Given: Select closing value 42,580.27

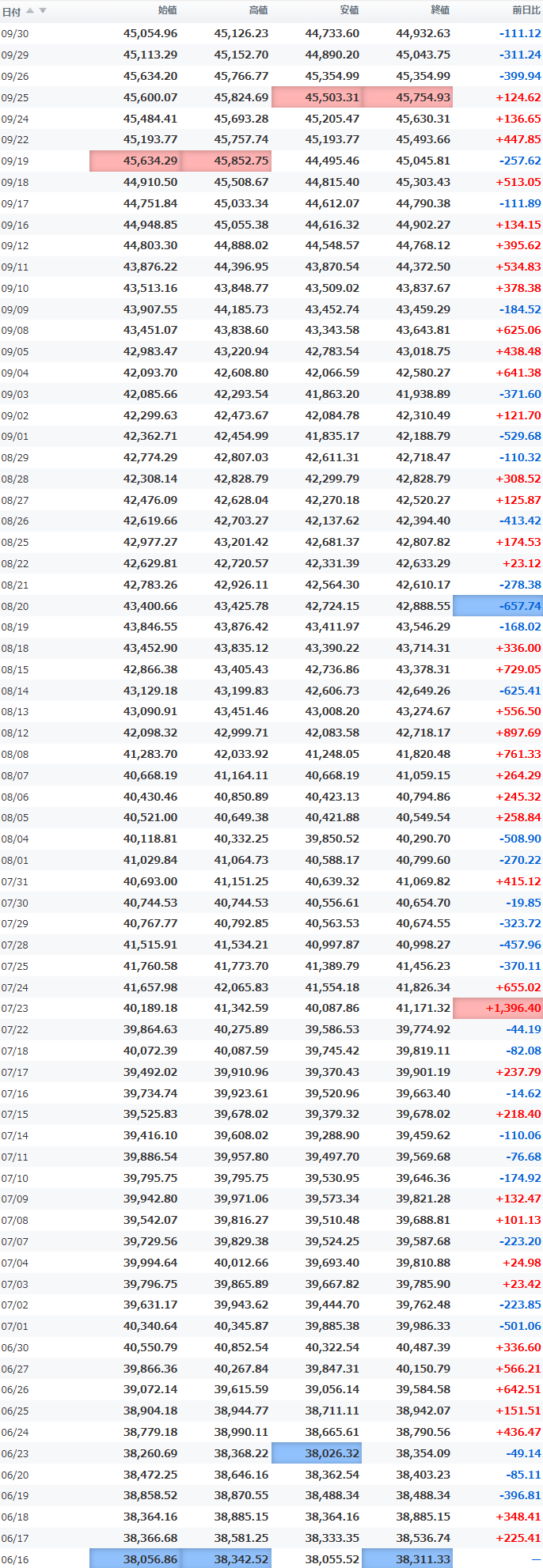Looking at the screenshot, I should pos(423,373).
